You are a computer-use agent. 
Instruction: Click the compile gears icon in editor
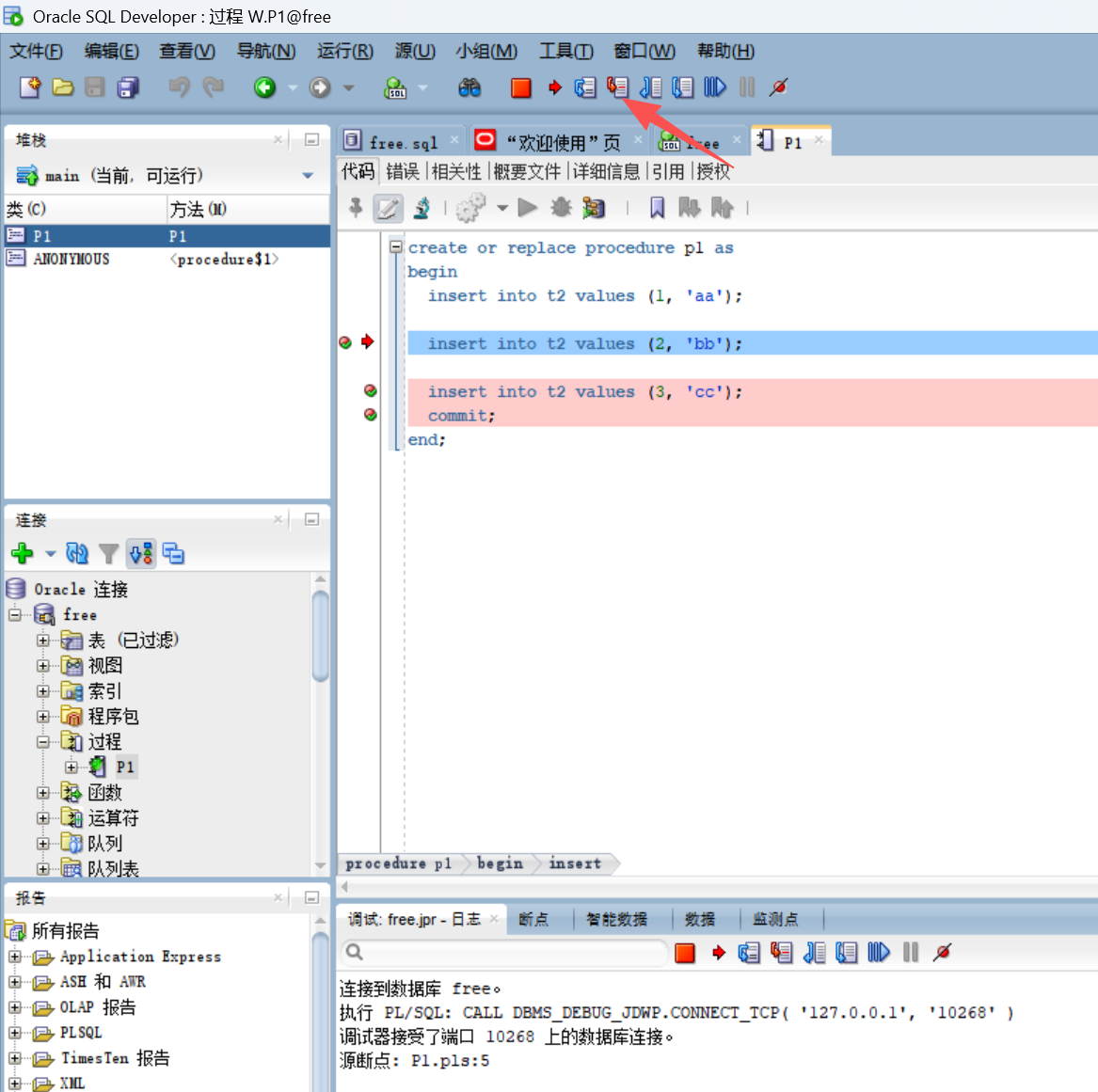(470, 208)
